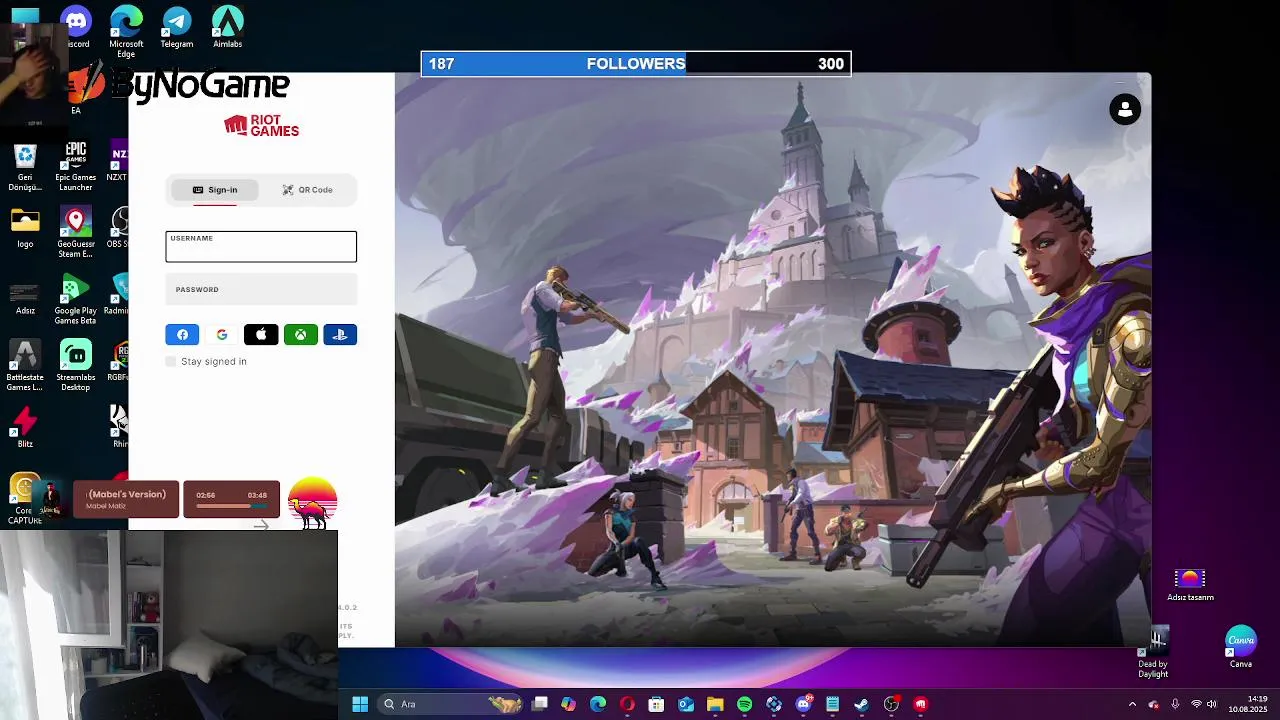Switch to the Sign-in tab
This screenshot has width=1280, height=720.
[x=215, y=190]
